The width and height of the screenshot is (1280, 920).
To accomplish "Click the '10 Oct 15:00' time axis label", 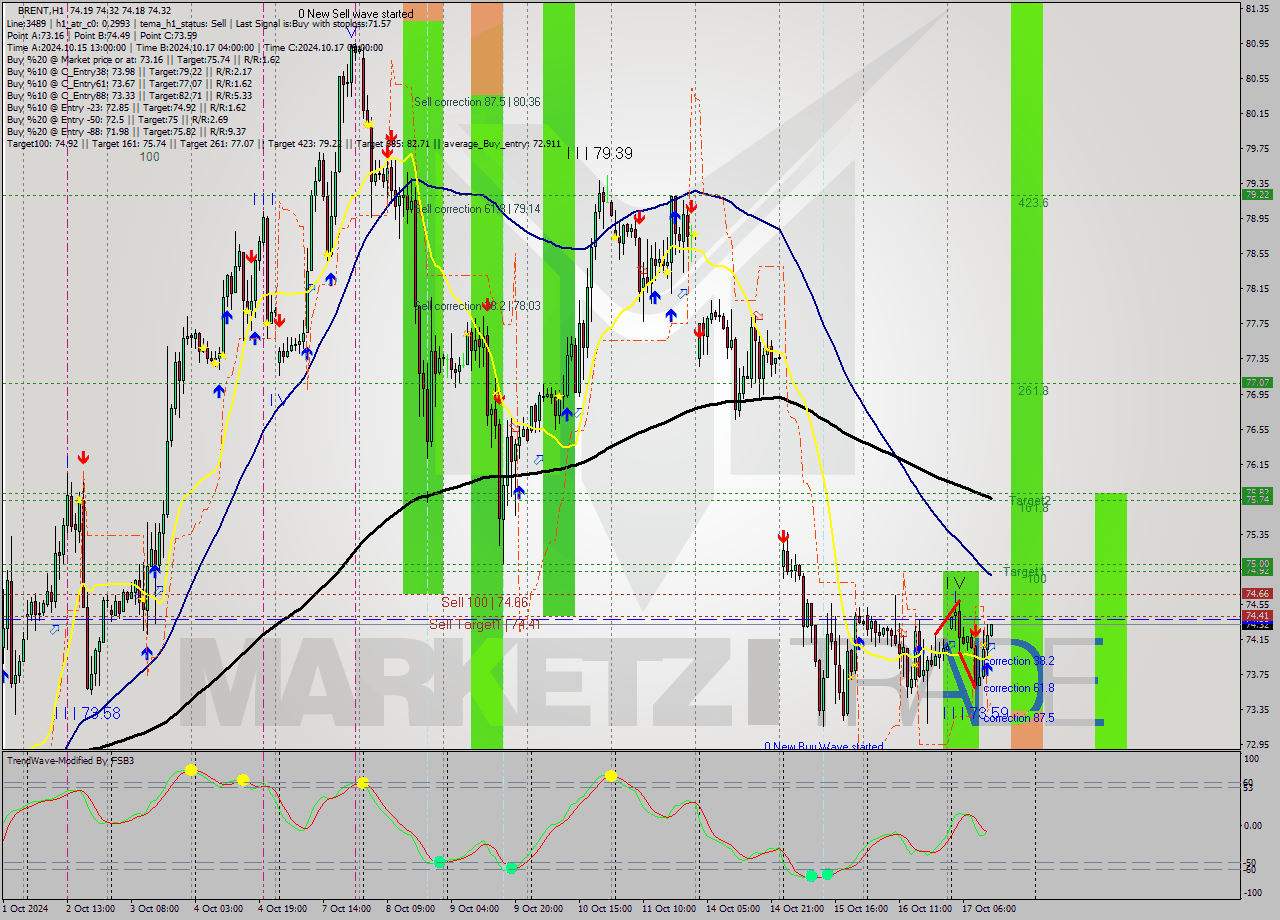I will (x=605, y=909).
